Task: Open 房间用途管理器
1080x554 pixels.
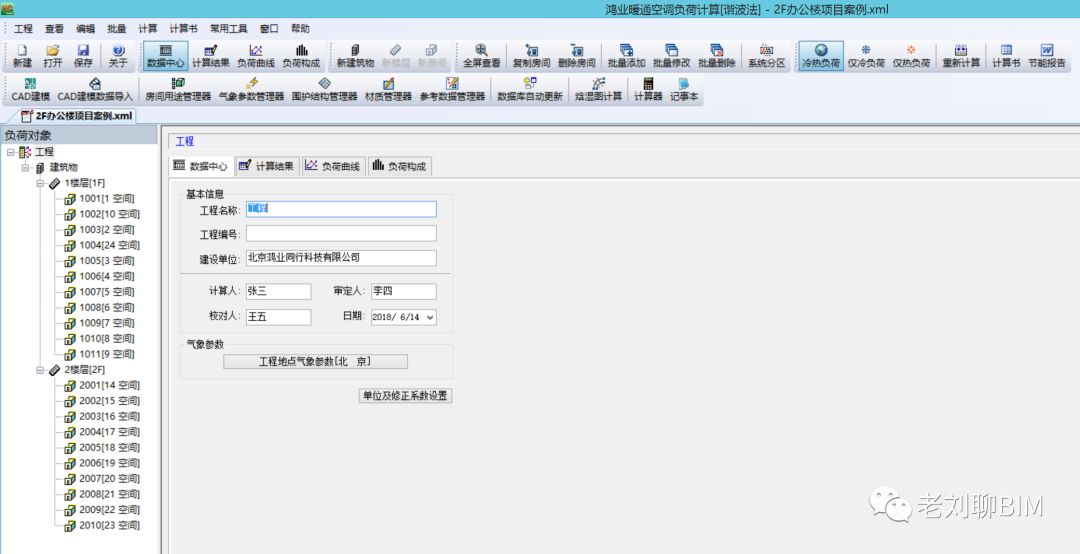Action: 178,90
